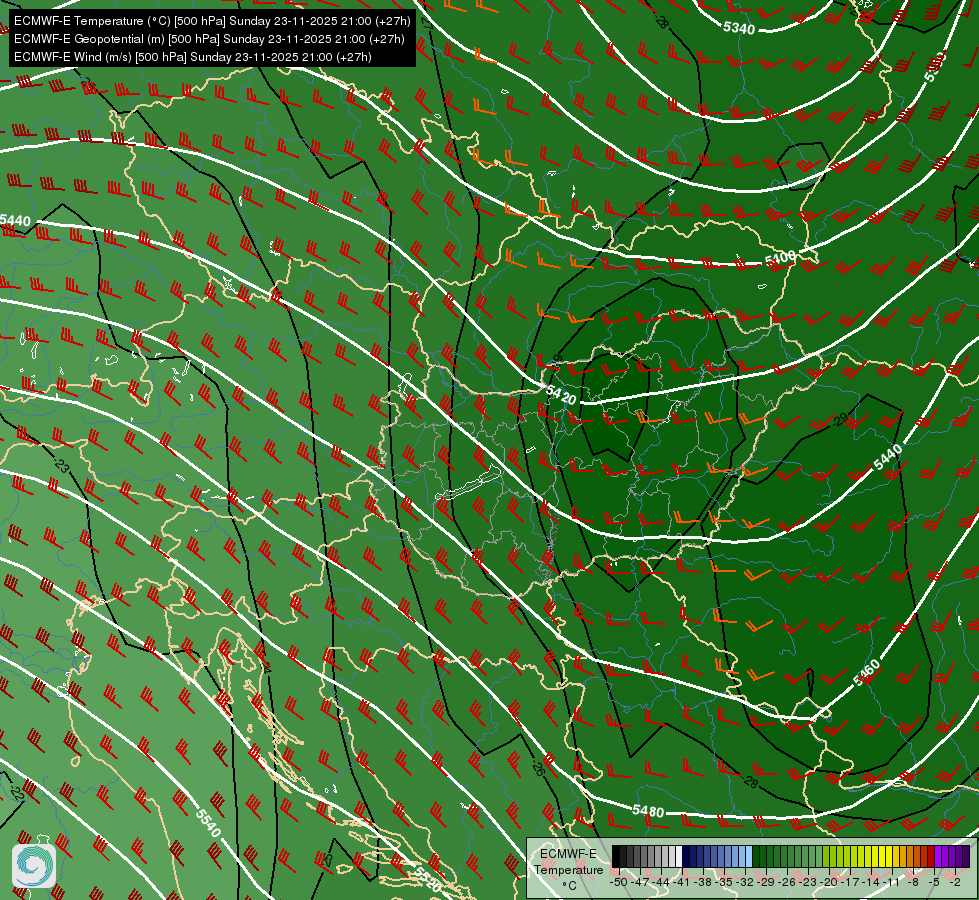Image resolution: width=979 pixels, height=900 pixels.
Task: Click the -14 tick label in the legend
Action: tap(871, 883)
